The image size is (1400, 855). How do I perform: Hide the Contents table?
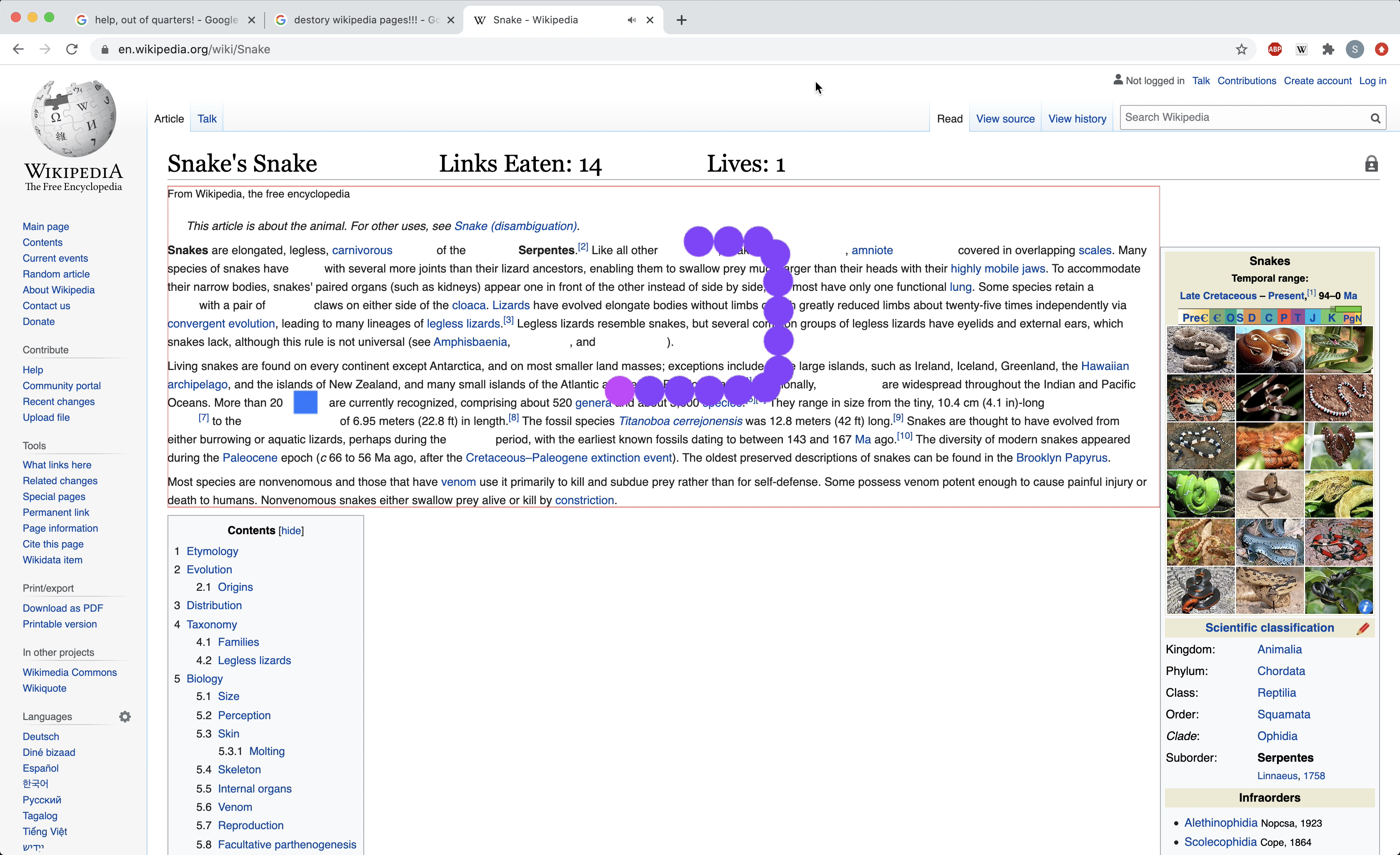coord(291,530)
